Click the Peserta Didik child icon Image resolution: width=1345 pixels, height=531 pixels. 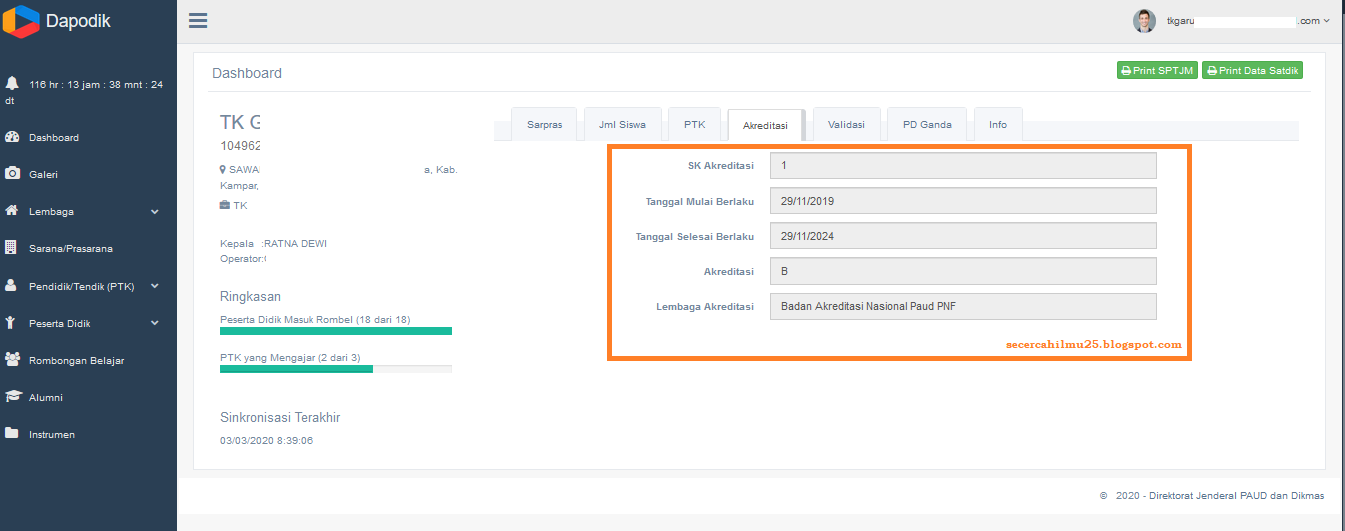pyautogui.click(x=10, y=323)
